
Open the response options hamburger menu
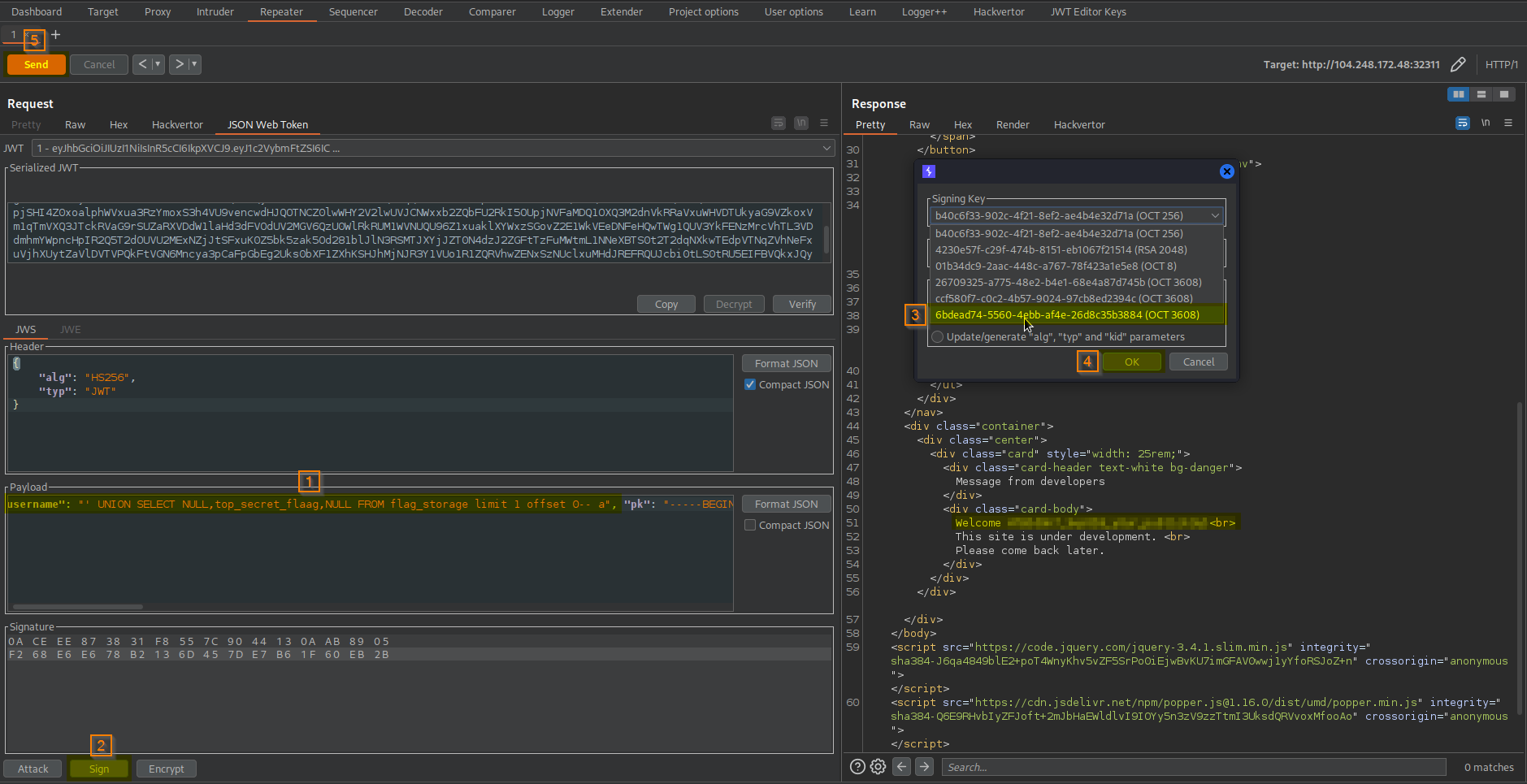pyautogui.click(x=1508, y=123)
